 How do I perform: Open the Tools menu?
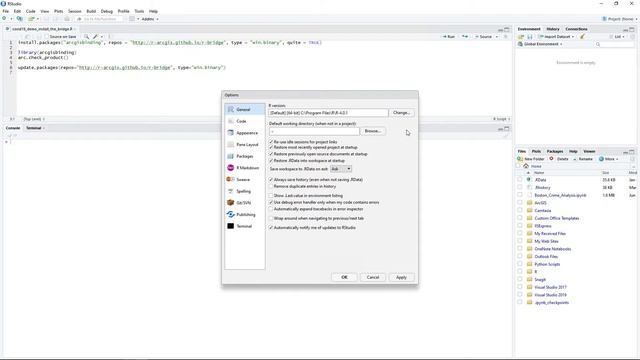139,11
